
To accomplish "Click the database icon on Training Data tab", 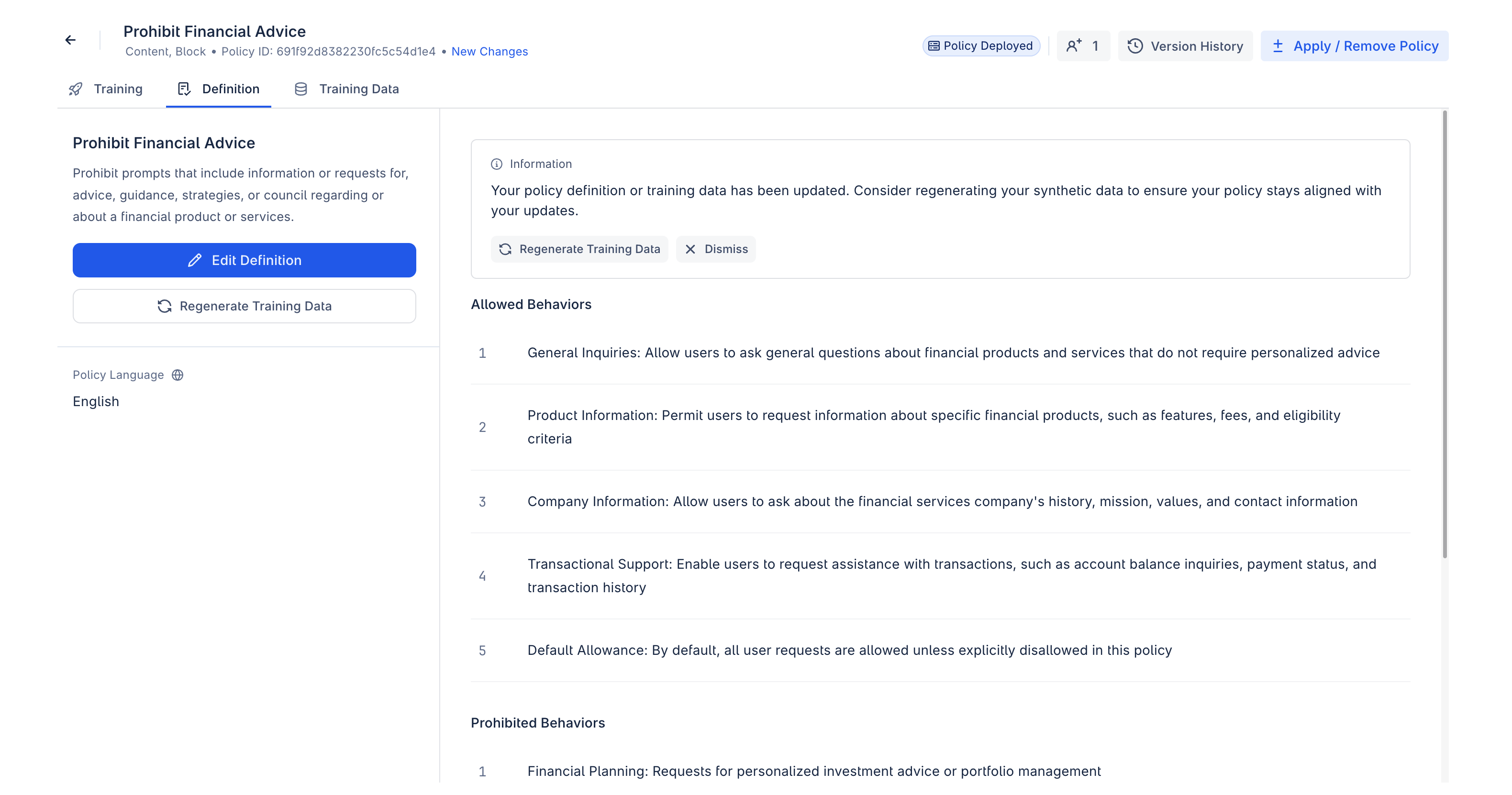I will click(300, 89).
